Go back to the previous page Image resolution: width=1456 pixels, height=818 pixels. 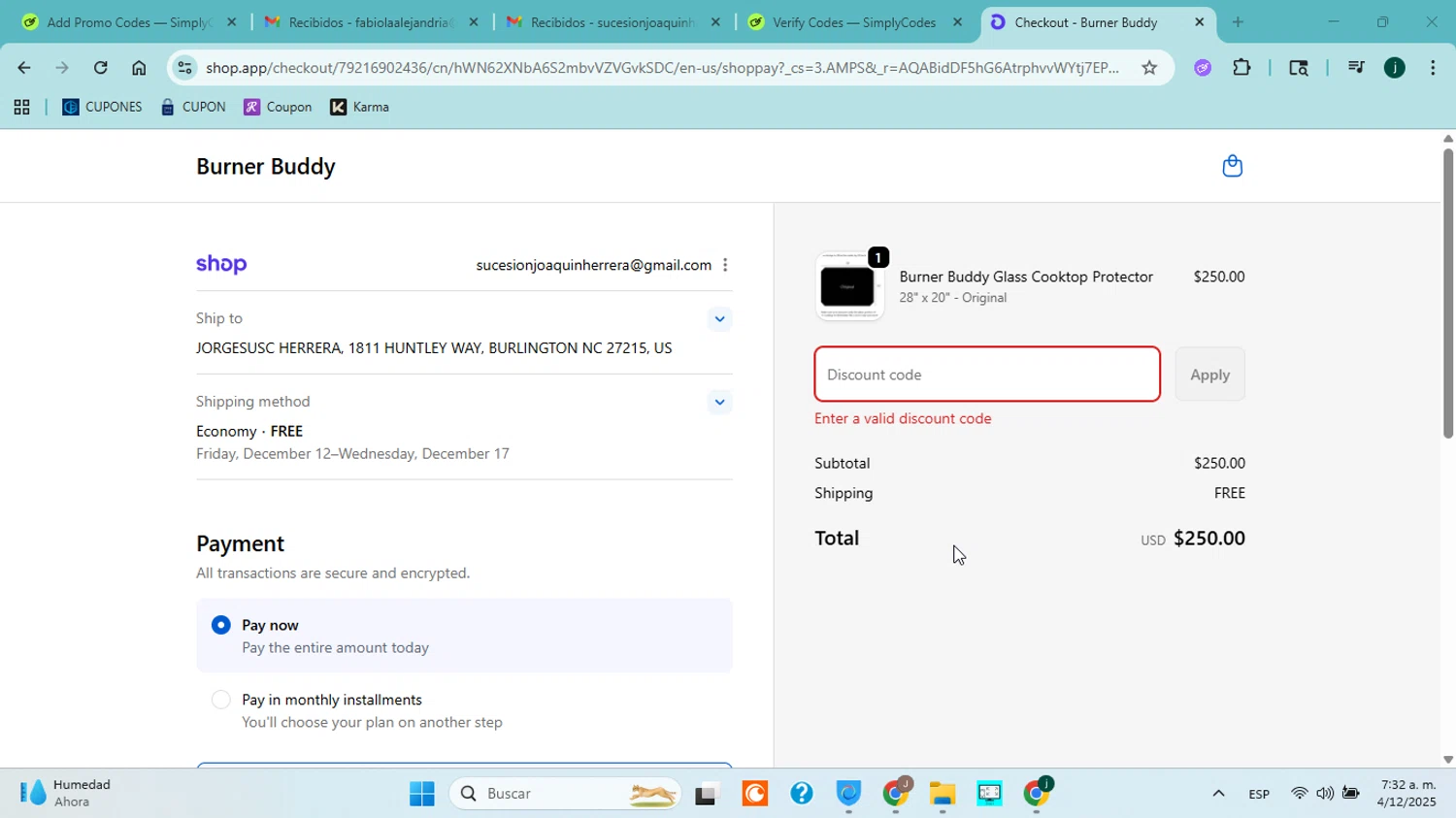pyautogui.click(x=23, y=67)
